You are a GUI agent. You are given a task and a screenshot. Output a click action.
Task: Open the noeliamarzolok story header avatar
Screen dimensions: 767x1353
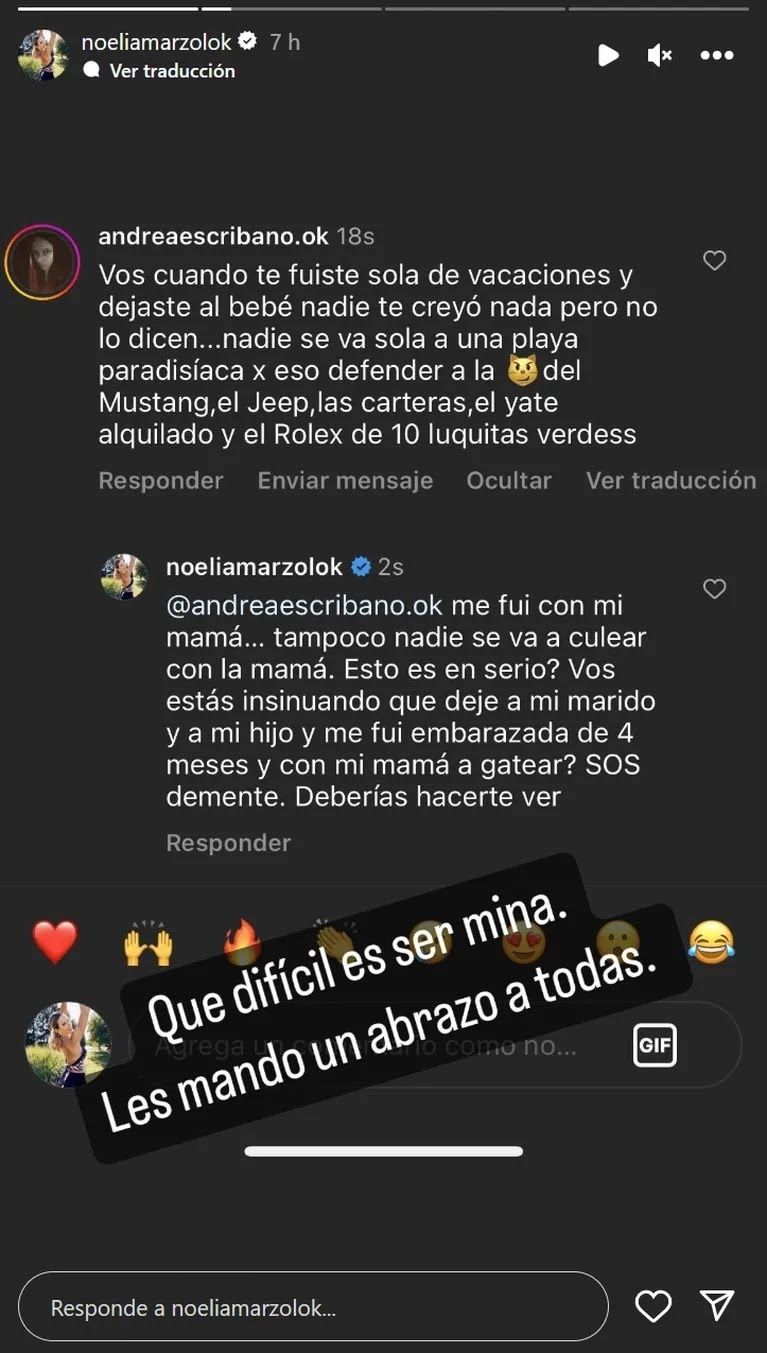tap(43, 55)
